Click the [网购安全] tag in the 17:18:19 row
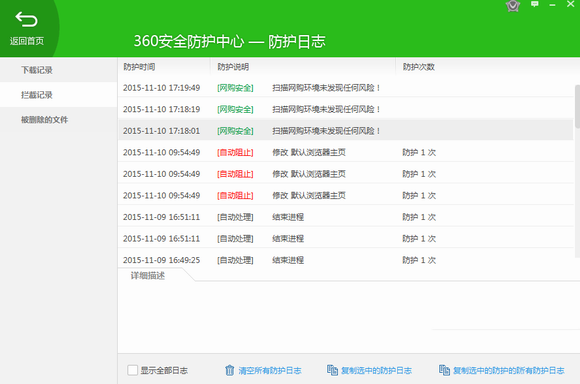The width and height of the screenshot is (580, 384). tap(235, 110)
